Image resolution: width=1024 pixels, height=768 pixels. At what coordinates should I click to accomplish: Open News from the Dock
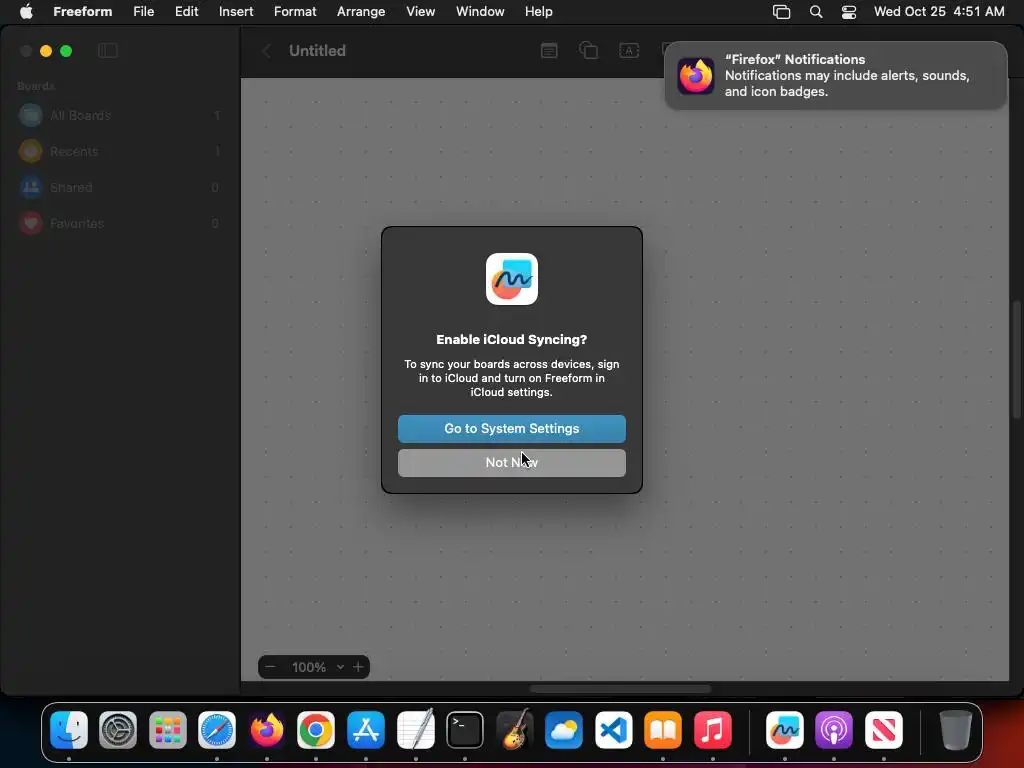tap(884, 729)
